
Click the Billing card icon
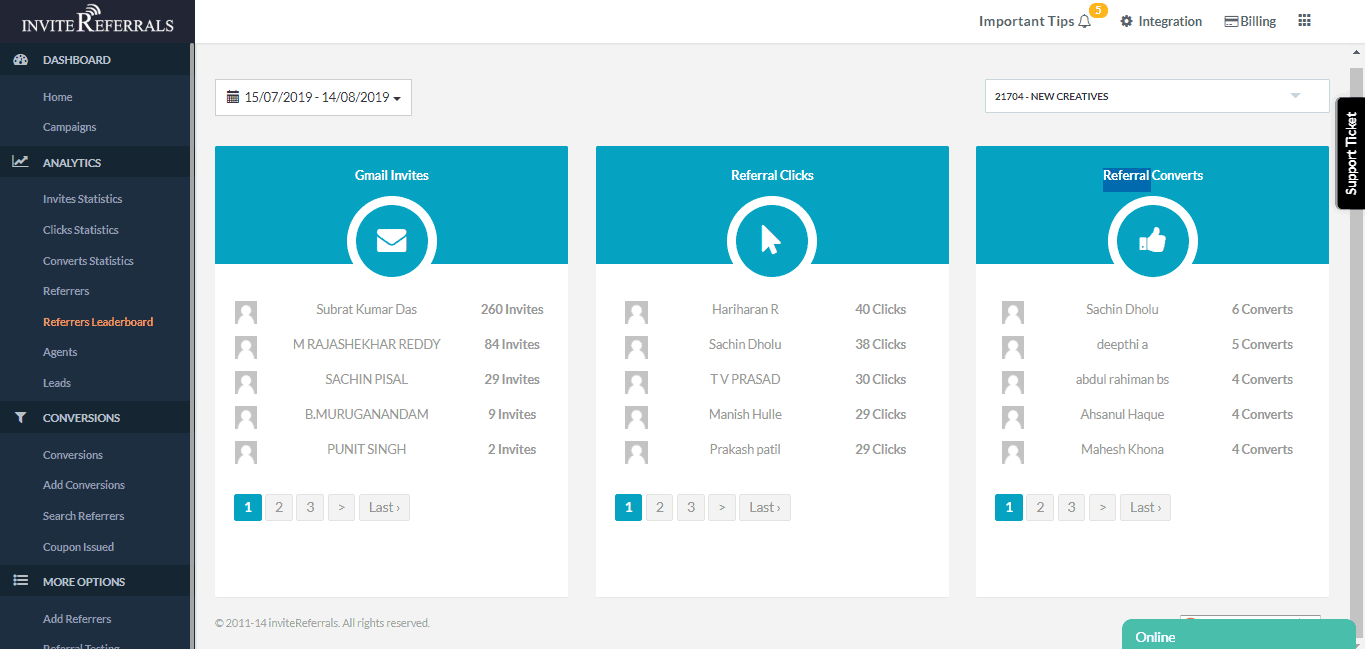point(1231,22)
